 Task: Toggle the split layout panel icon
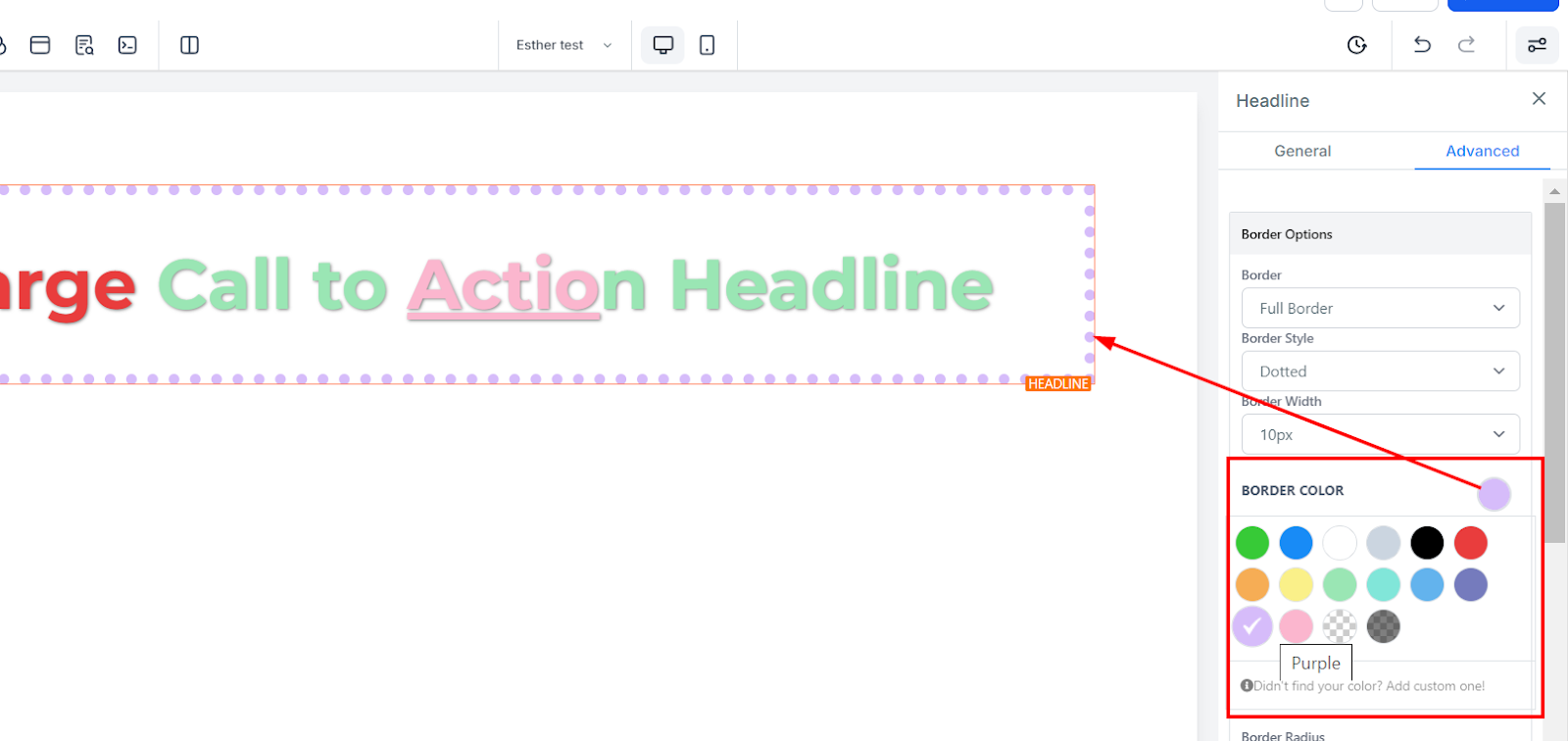(190, 45)
